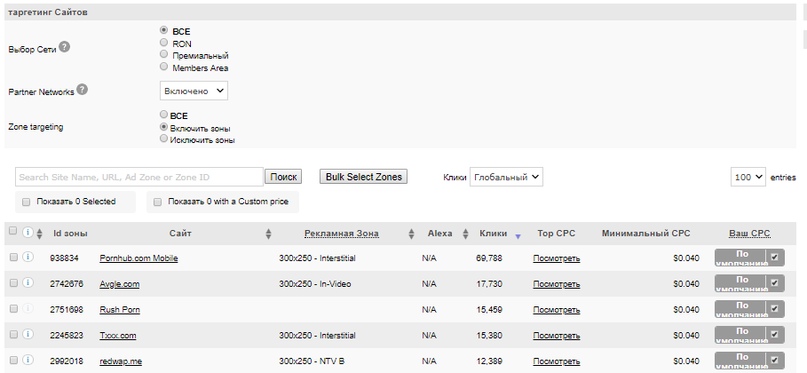Select ВСЕ radio under Выбор Сети
The width and height of the screenshot is (807, 373).
pyautogui.click(x=164, y=30)
